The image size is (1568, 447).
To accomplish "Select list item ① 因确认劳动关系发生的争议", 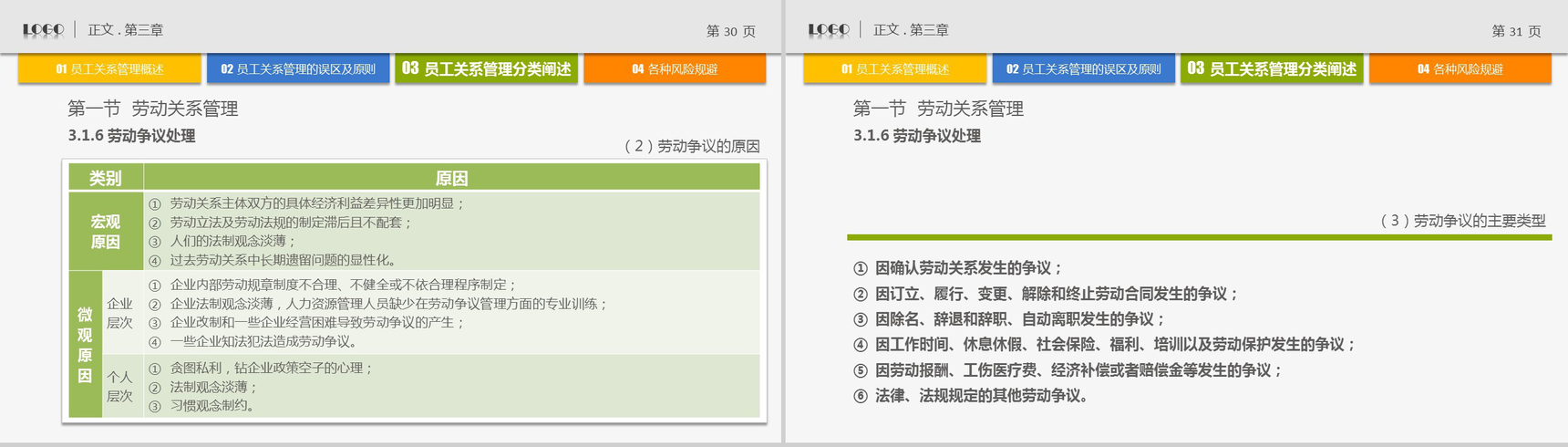I will click(957, 268).
